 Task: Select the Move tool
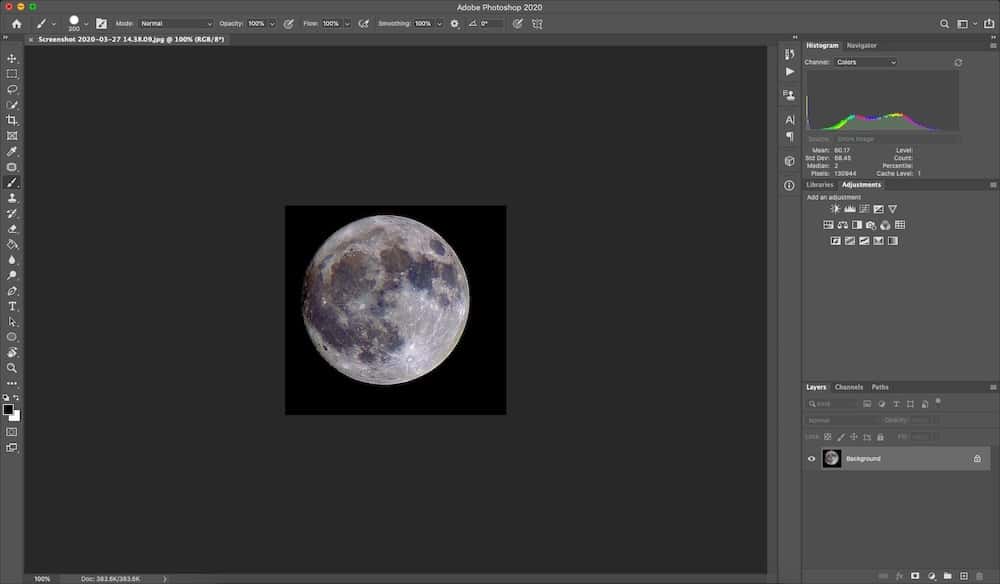click(11, 59)
